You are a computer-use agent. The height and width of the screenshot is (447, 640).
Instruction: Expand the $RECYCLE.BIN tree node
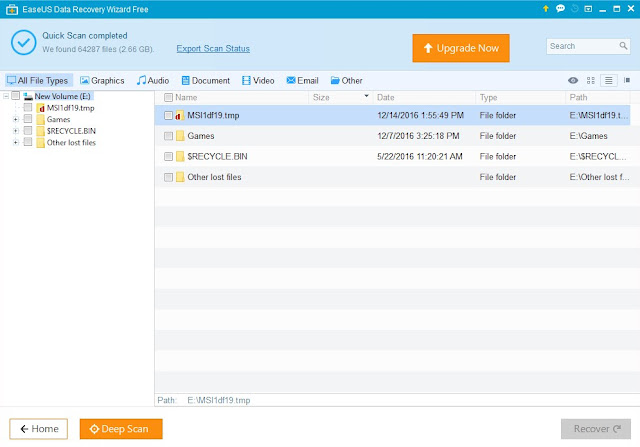tap(16, 131)
